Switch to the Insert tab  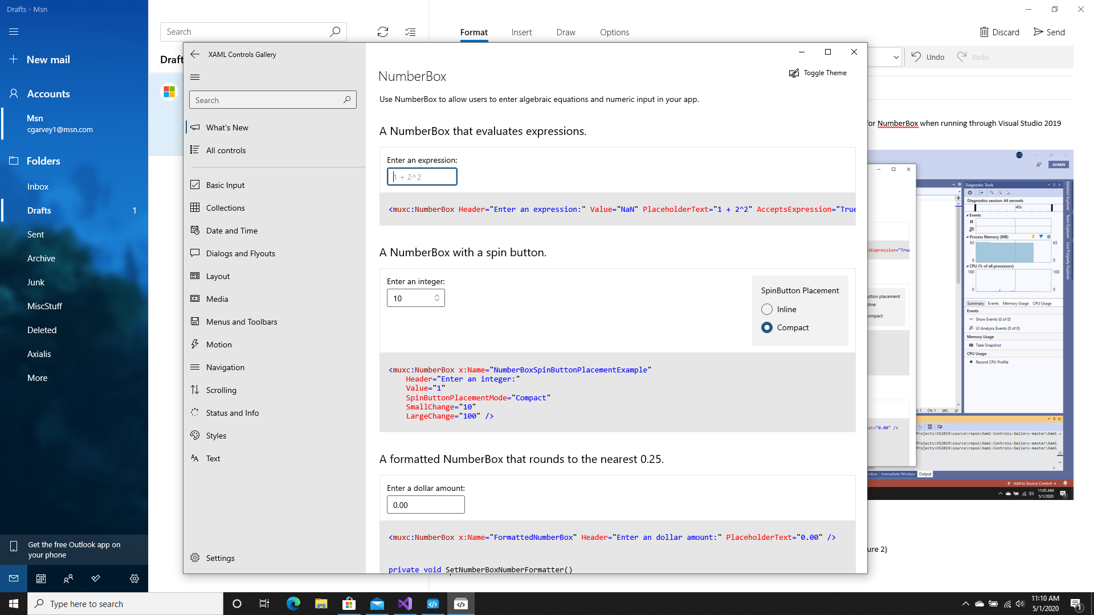pos(521,31)
